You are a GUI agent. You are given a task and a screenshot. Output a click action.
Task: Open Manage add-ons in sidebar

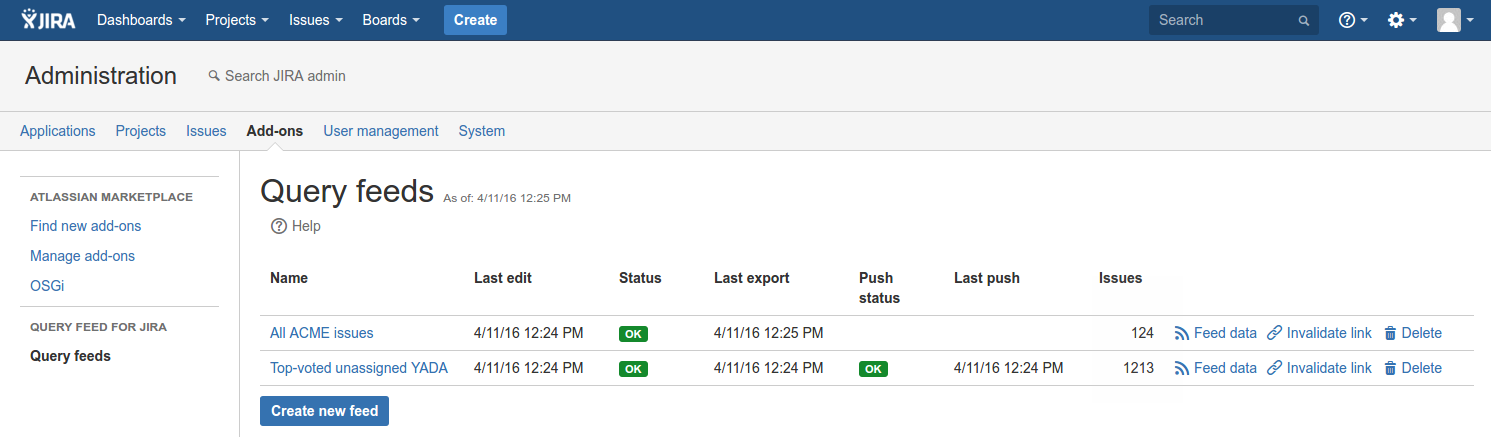82,256
